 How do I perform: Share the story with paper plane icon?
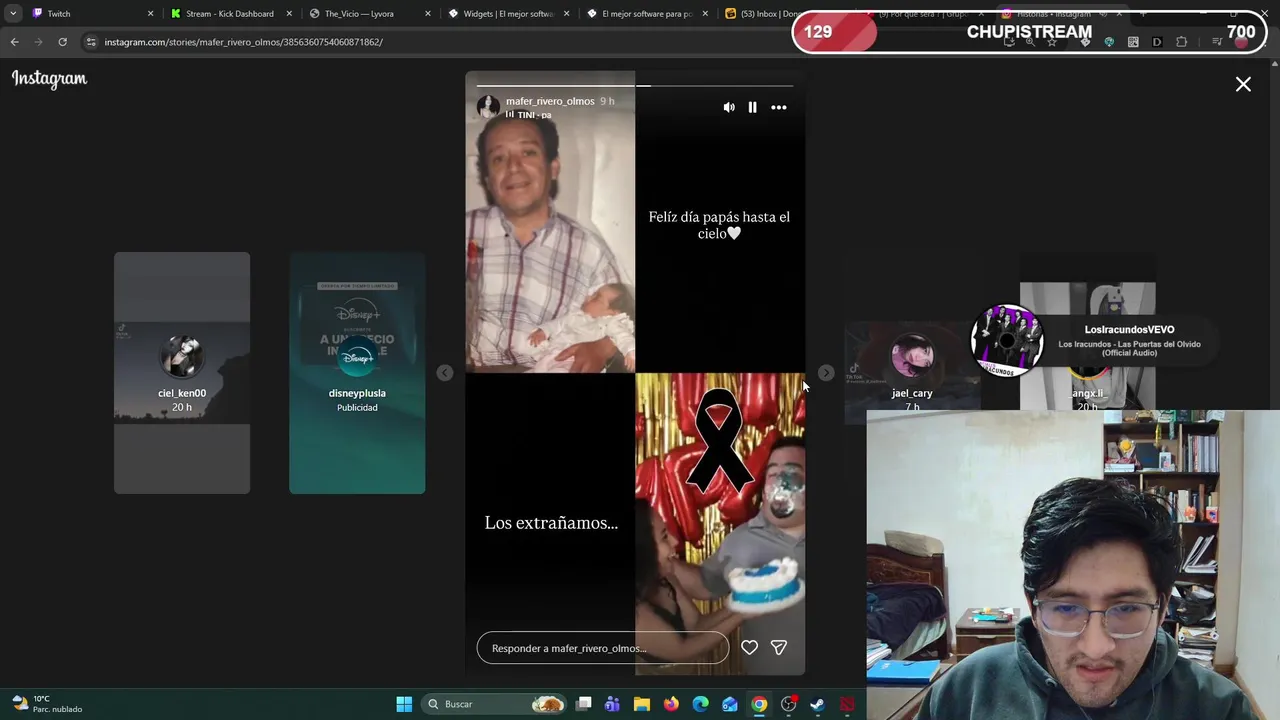[779, 648]
